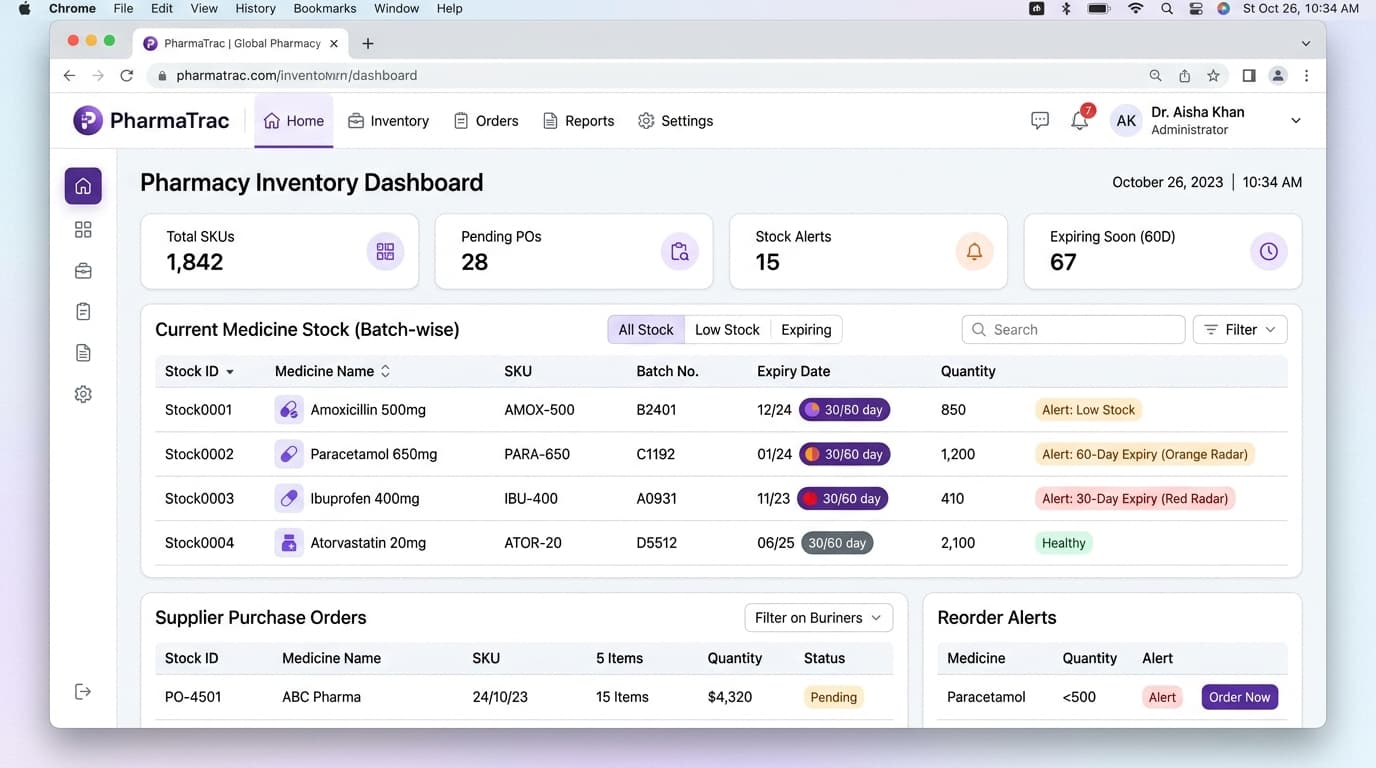Open the sidebar clipboard icon
Image resolution: width=1376 pixels, height=768 pixels.
coord(83,312)
